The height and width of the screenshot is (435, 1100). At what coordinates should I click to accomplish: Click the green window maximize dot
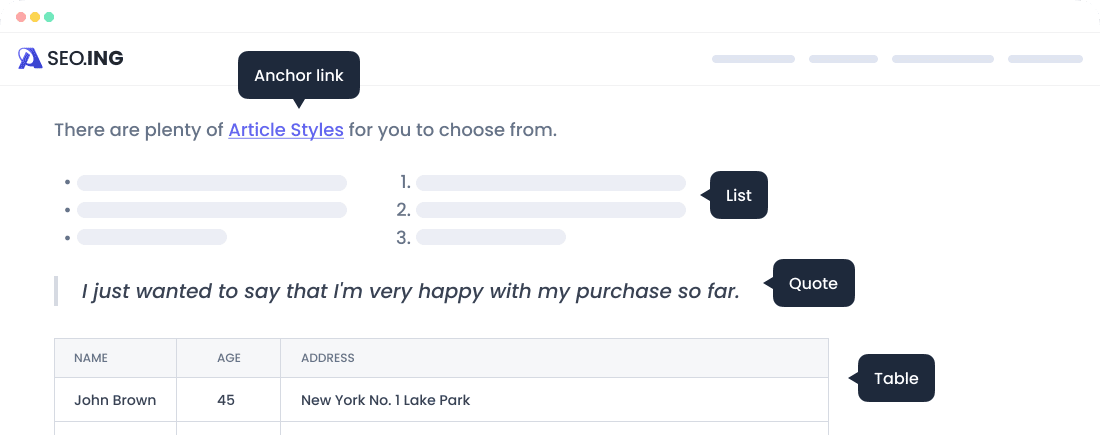point(49,18)
